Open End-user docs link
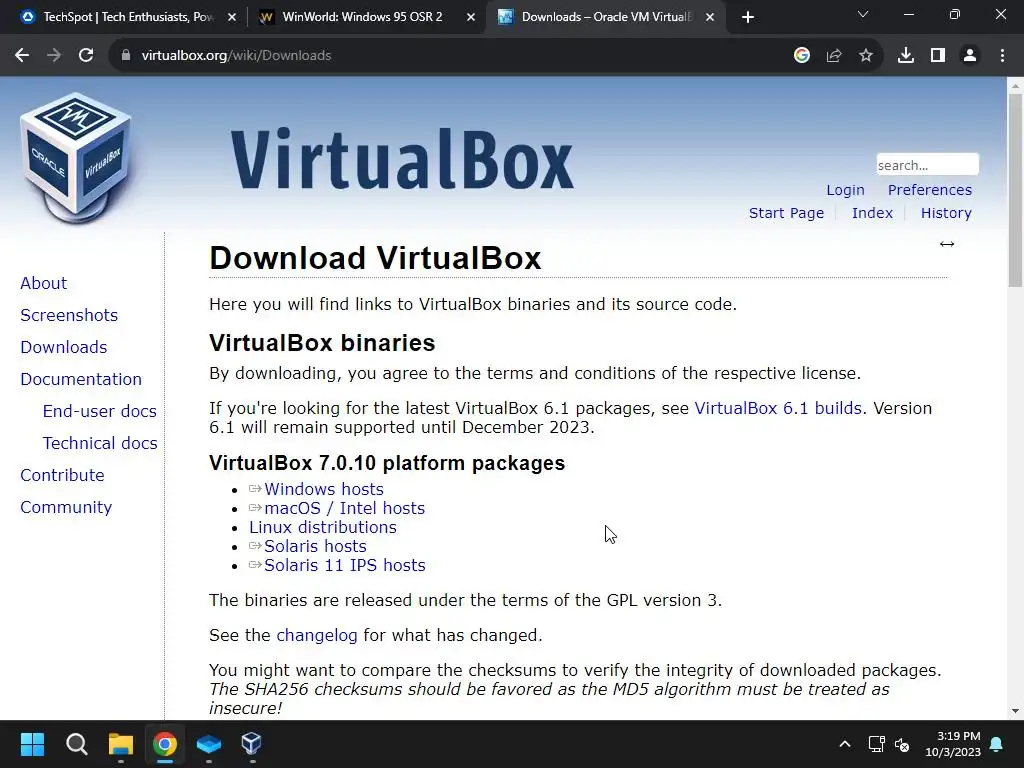Image resolution: width=1024 pixels, height=768 pixels. tap(100, 411)
